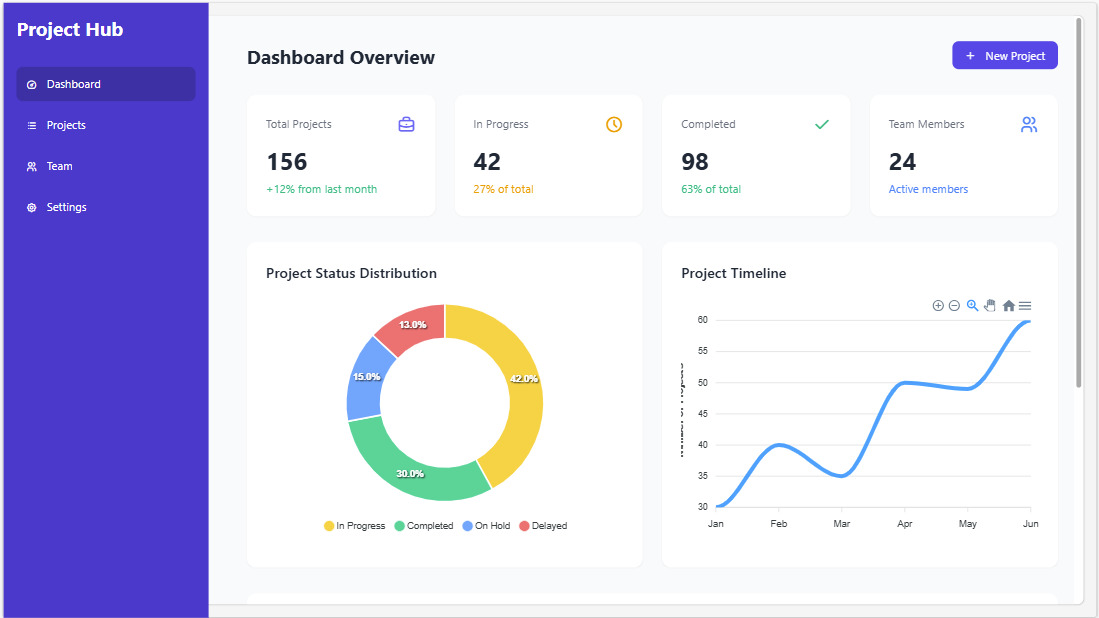Toggle the Completed legend series
Screen dimensions: 1099x618
pos(424,526)
